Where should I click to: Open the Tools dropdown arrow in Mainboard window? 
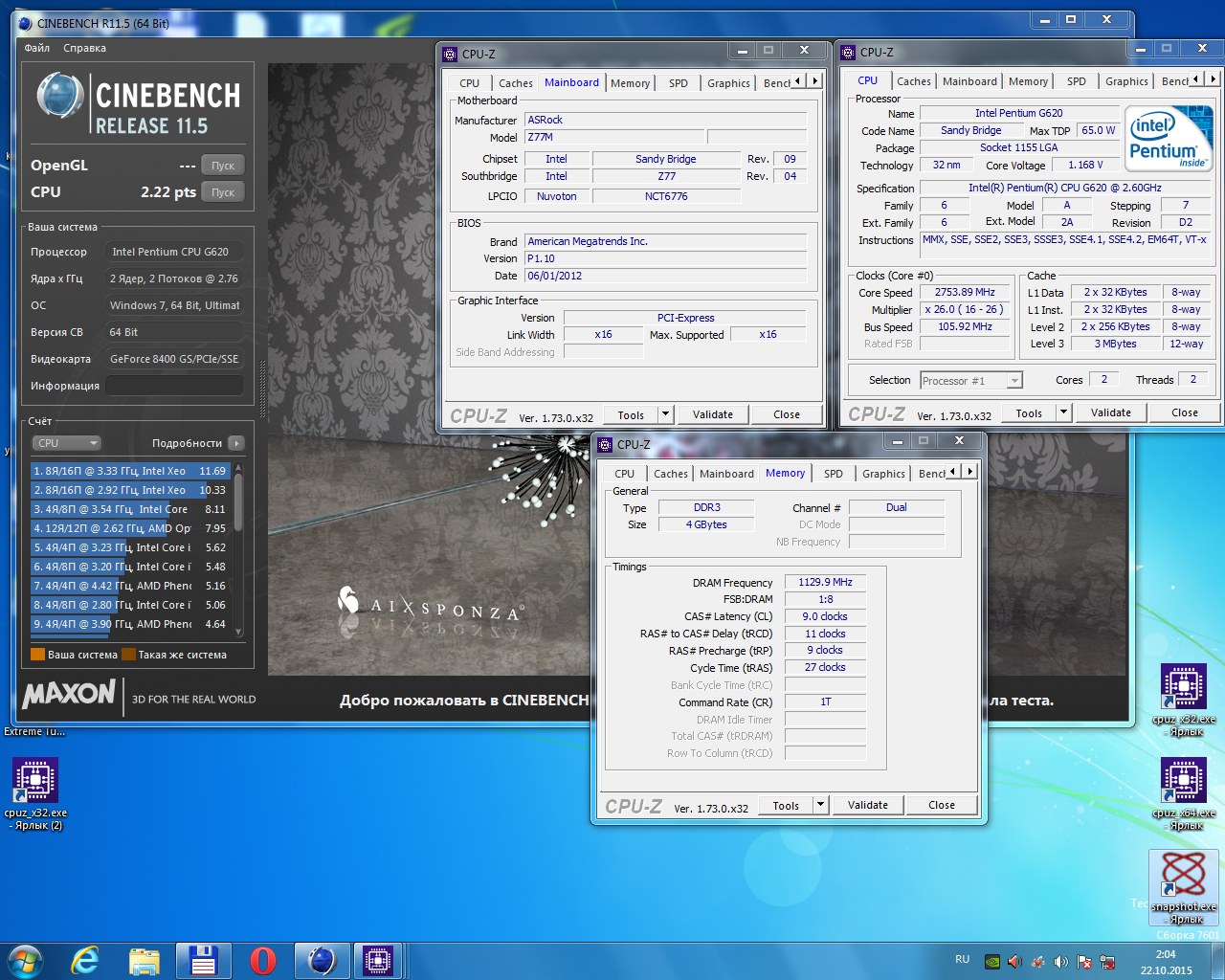[x=665, y=414]
